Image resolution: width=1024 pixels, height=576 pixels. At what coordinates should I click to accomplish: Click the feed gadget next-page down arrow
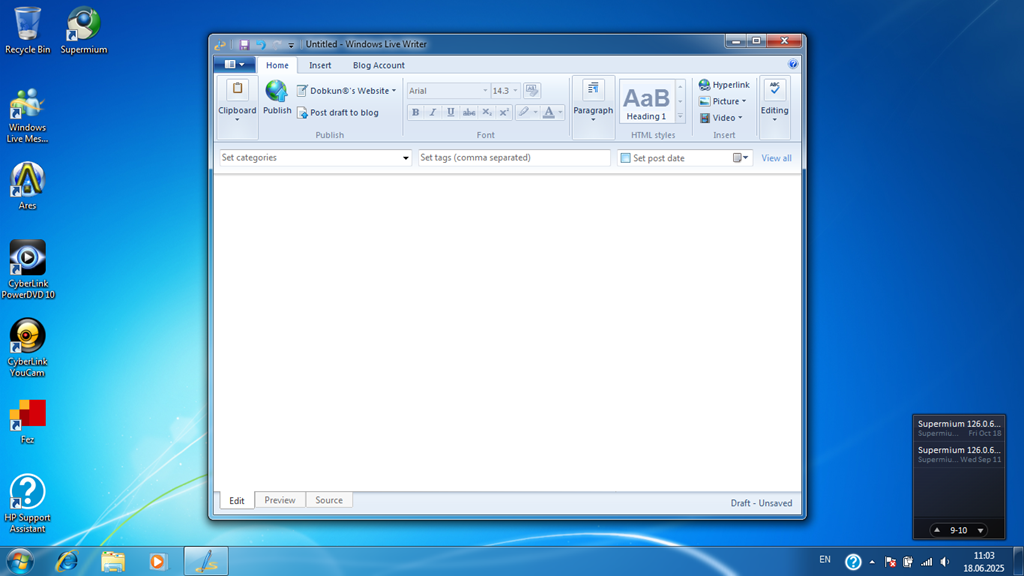pyautogui.click(x=980, y=530)
